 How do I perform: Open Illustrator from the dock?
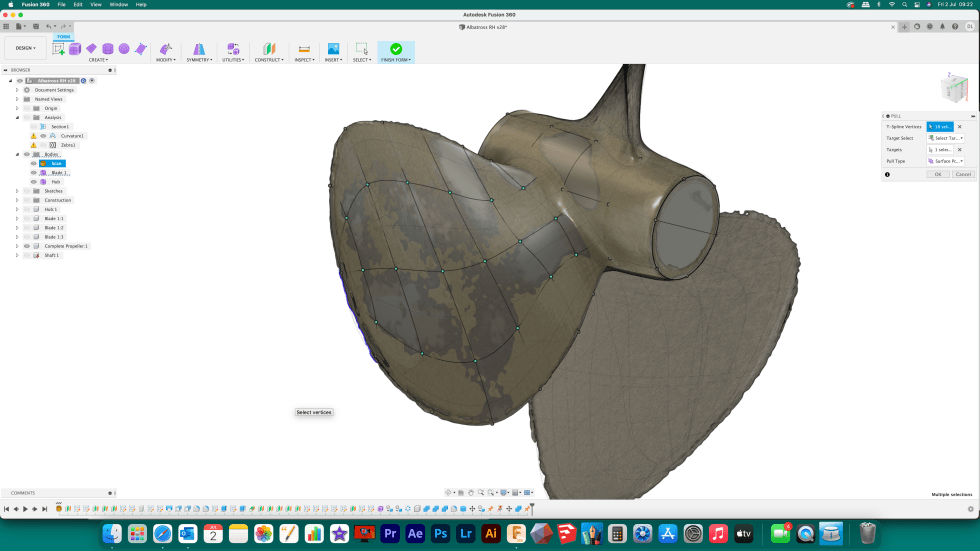[x=491, y=534]
